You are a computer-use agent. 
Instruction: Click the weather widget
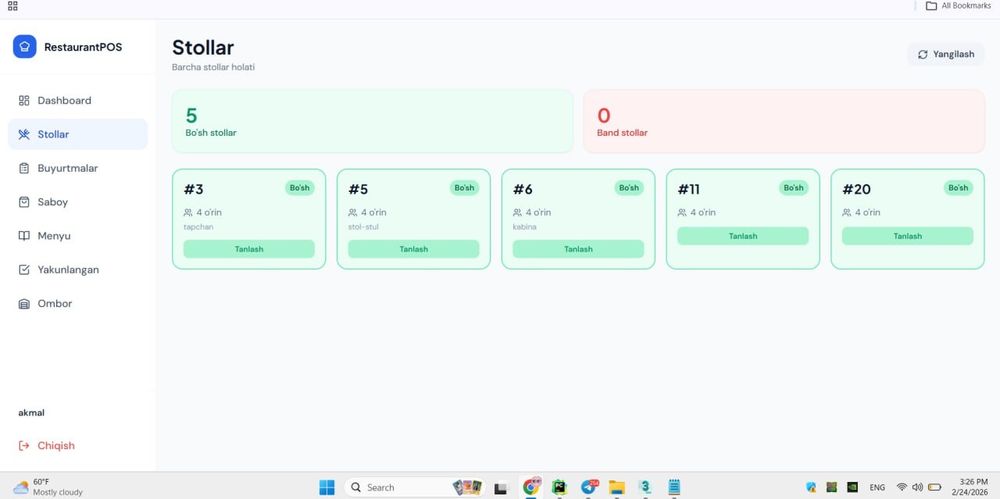coord(48,487)
